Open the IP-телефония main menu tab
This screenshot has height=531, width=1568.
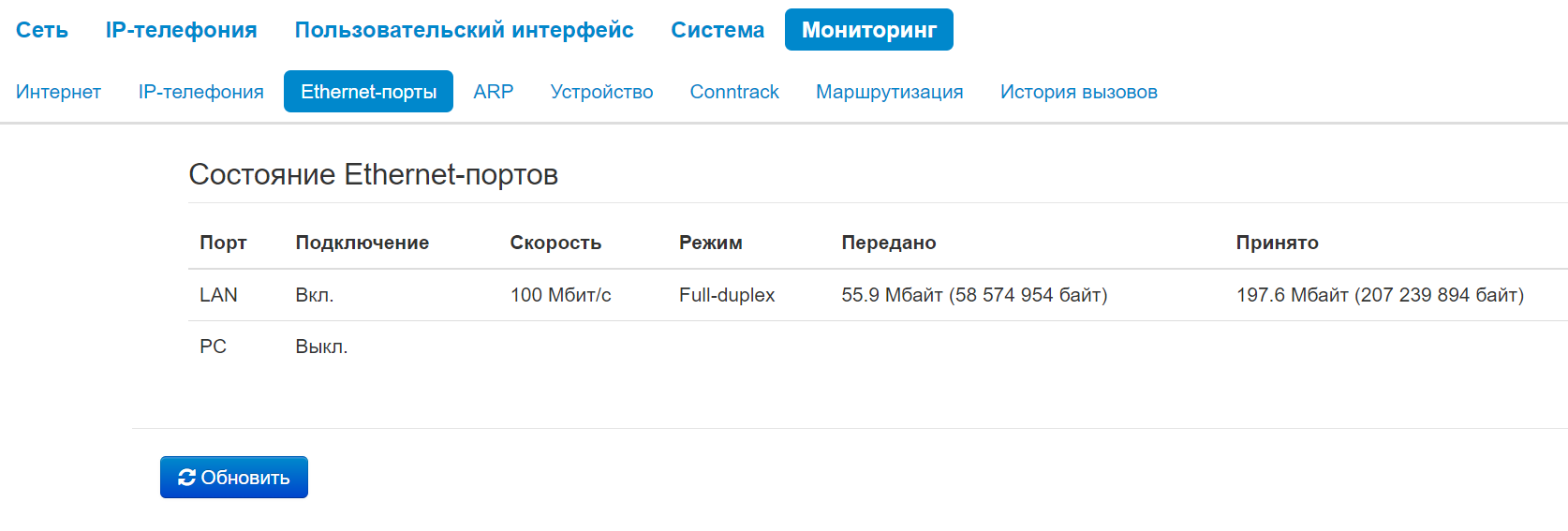[181, 30]
